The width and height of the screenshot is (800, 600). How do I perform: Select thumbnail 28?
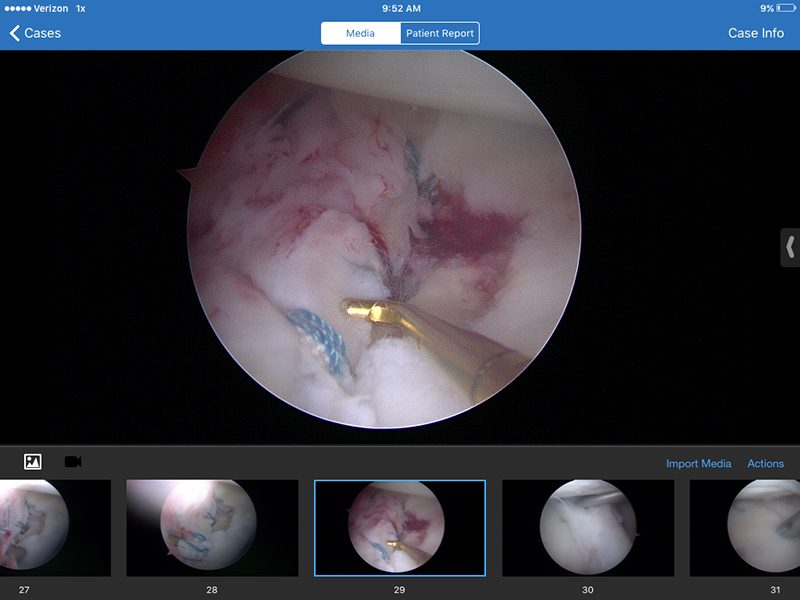212,528
